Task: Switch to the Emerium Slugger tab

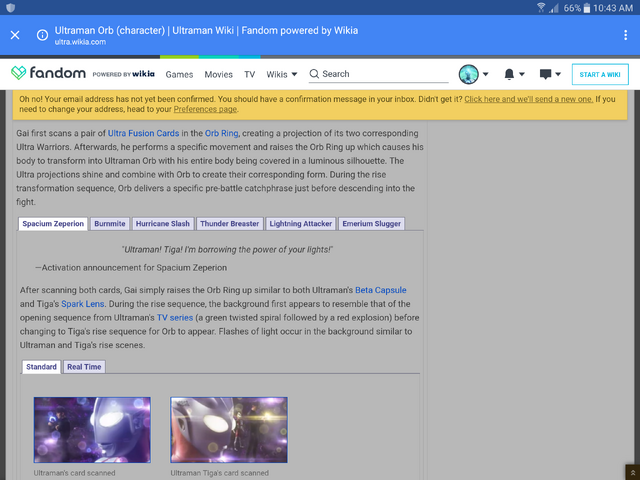Action: (371, 224)
